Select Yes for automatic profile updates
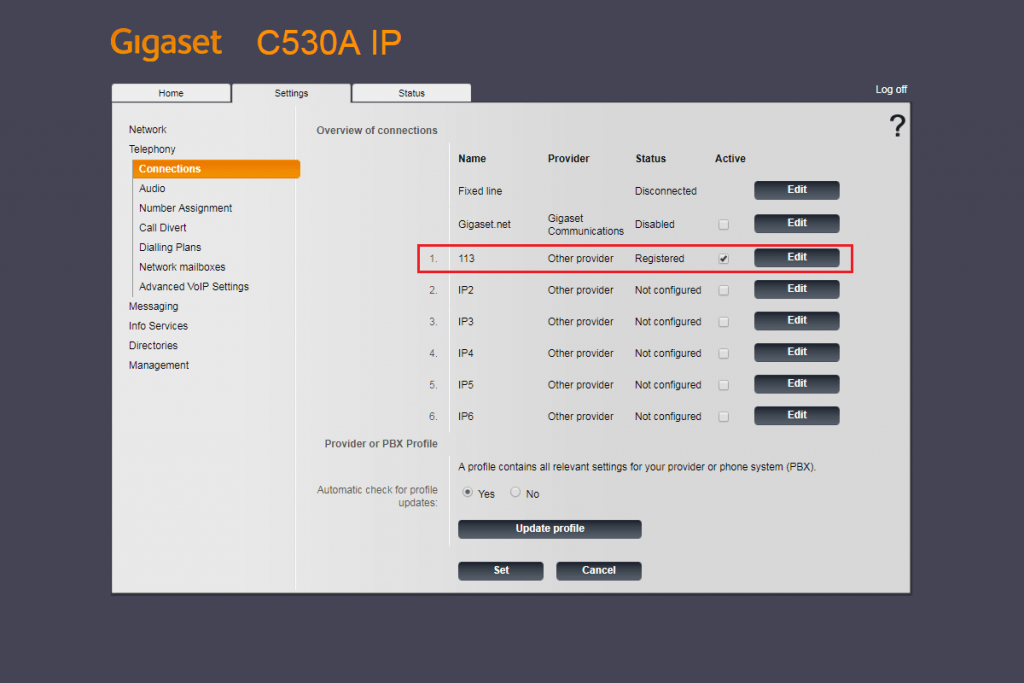Viewport: 1024px width, 683px height. tap(468, 492)
